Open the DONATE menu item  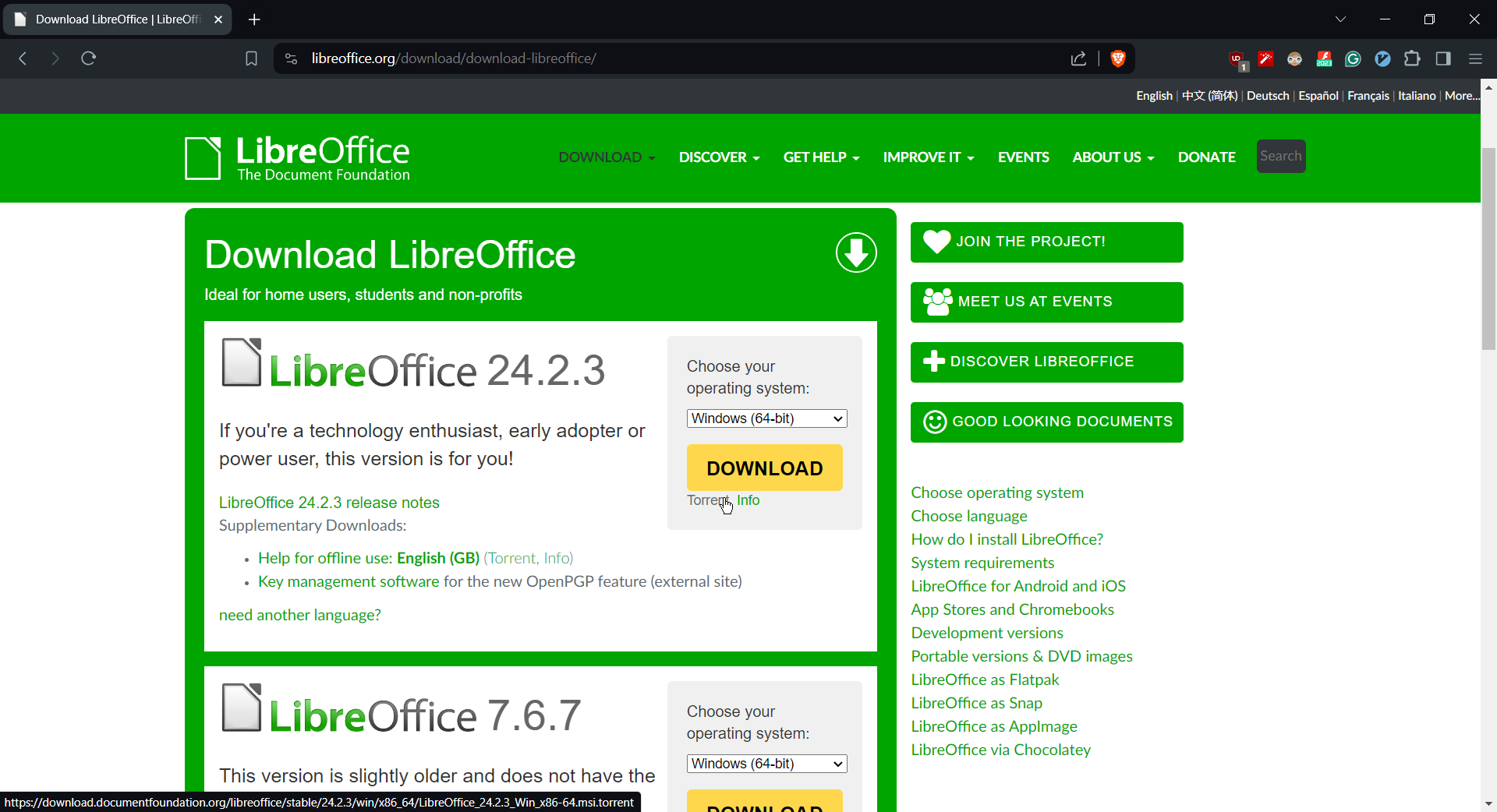pyautogui.click(x=1206, y=157)
